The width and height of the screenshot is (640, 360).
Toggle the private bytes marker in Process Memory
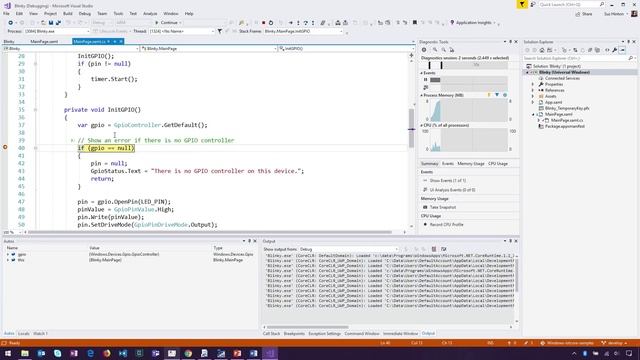pyautogui.click(x=505, y=95)
